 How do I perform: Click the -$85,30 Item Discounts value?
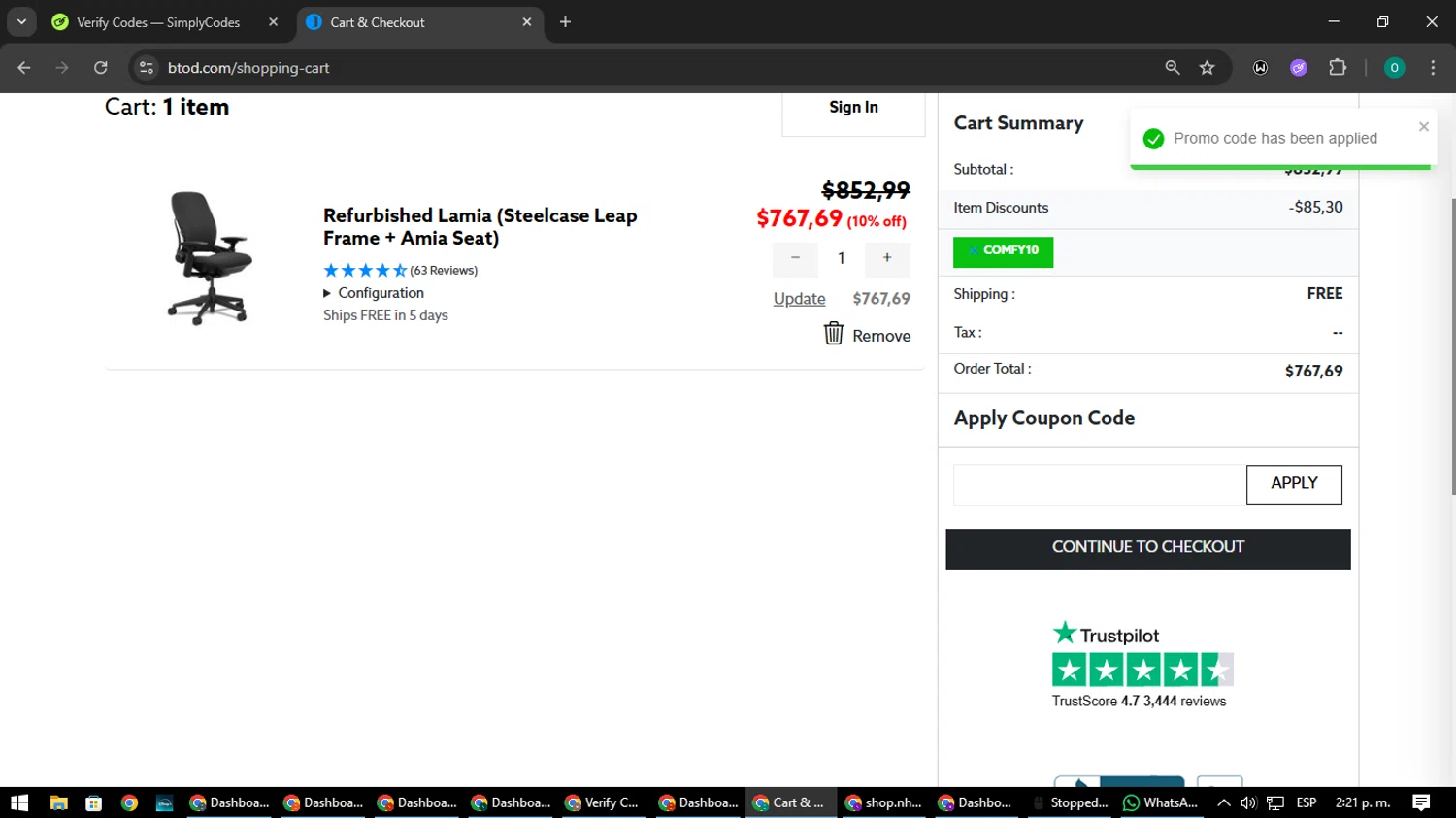pos(1316,207)
